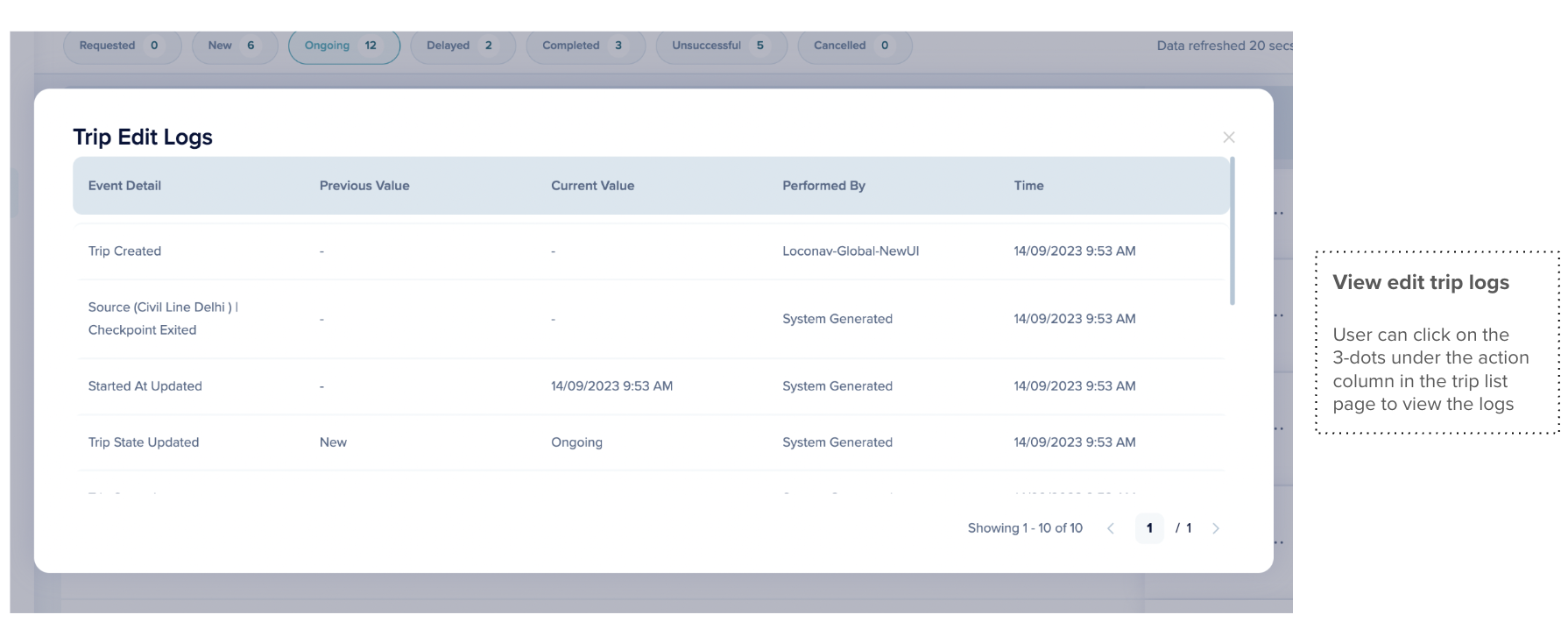
Task: Select the Ongoing trips tab
Action: [343, 46]
